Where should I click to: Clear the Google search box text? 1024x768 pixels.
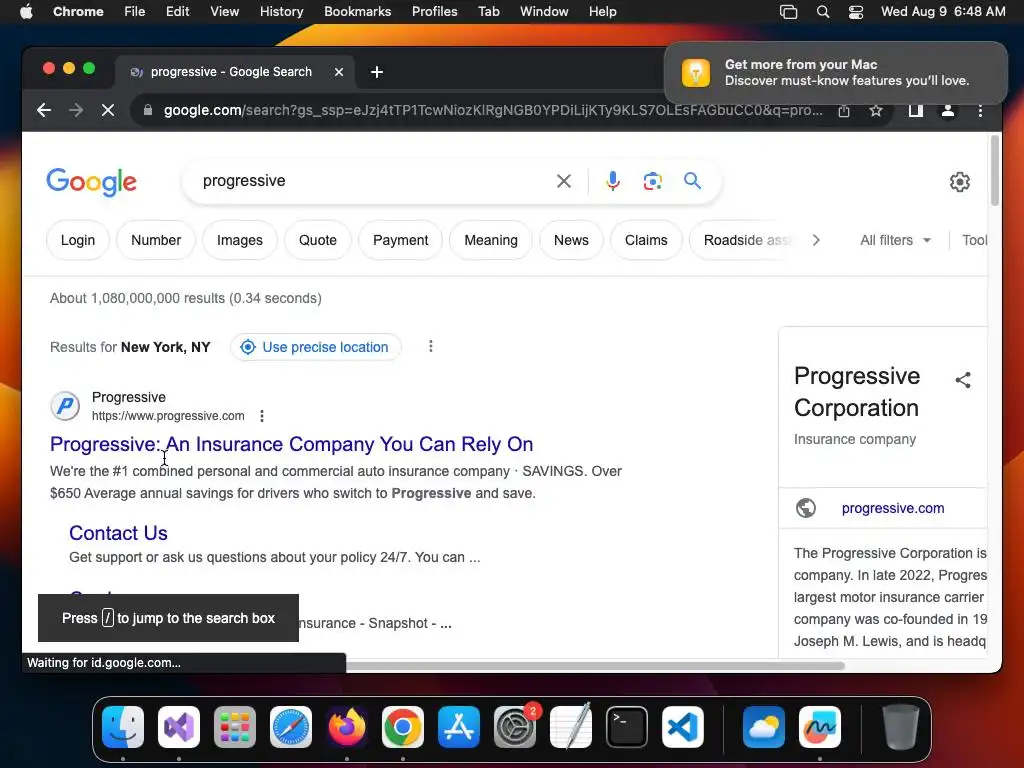coord(564,181)
